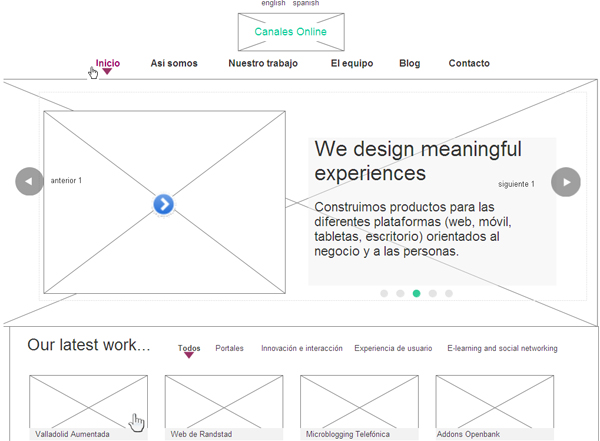600x441 pixels.
Task: Go to Asi somos page
Action: (x=174, y=63)
